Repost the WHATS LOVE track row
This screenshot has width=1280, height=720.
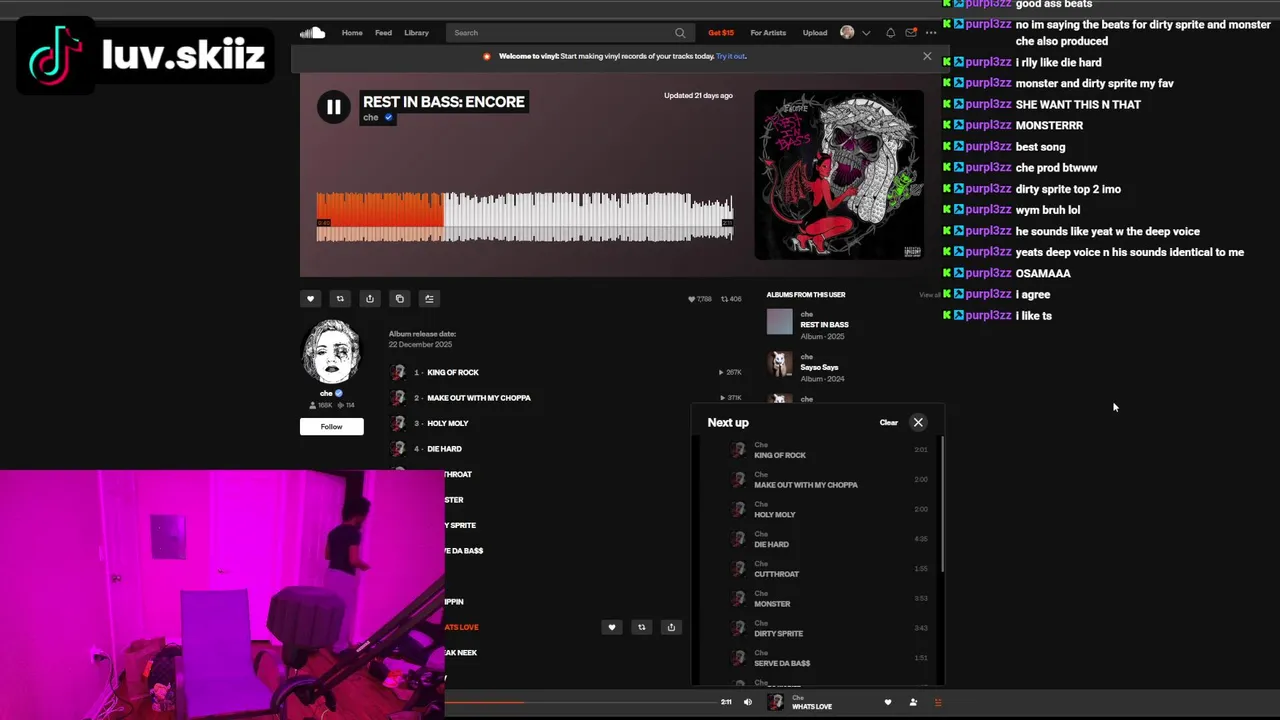pyautogui.click(x=642, y=627)
